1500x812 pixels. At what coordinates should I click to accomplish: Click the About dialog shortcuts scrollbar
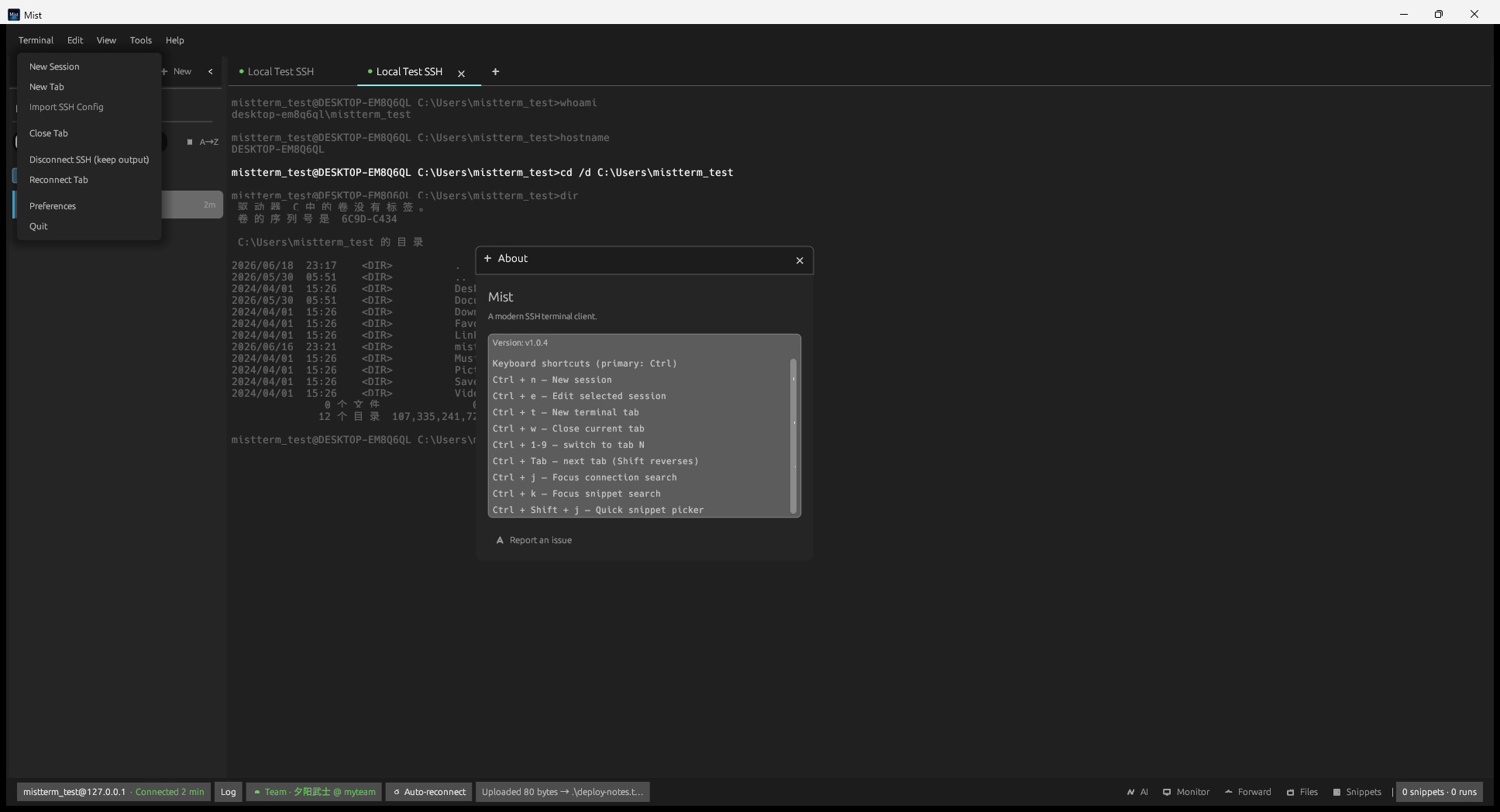pos(793,435)
